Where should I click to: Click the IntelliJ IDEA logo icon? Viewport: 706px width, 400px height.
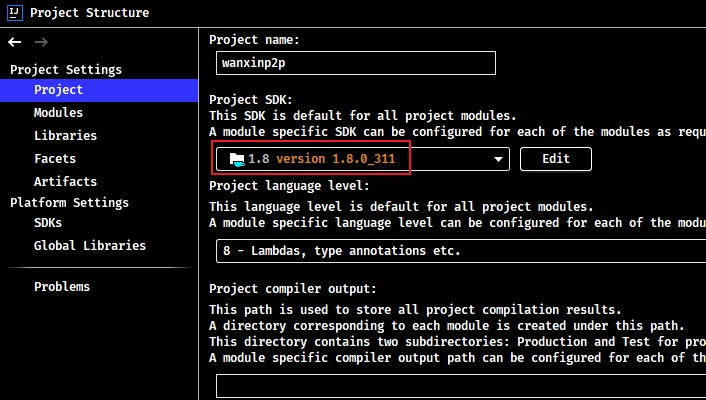coord(15,13)
